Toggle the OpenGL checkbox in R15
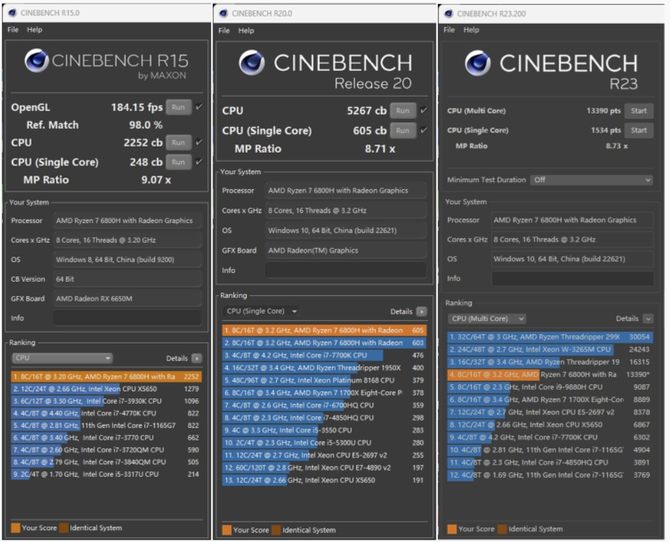The width and height of the screenshot is (670, 542). pos(199,107)
